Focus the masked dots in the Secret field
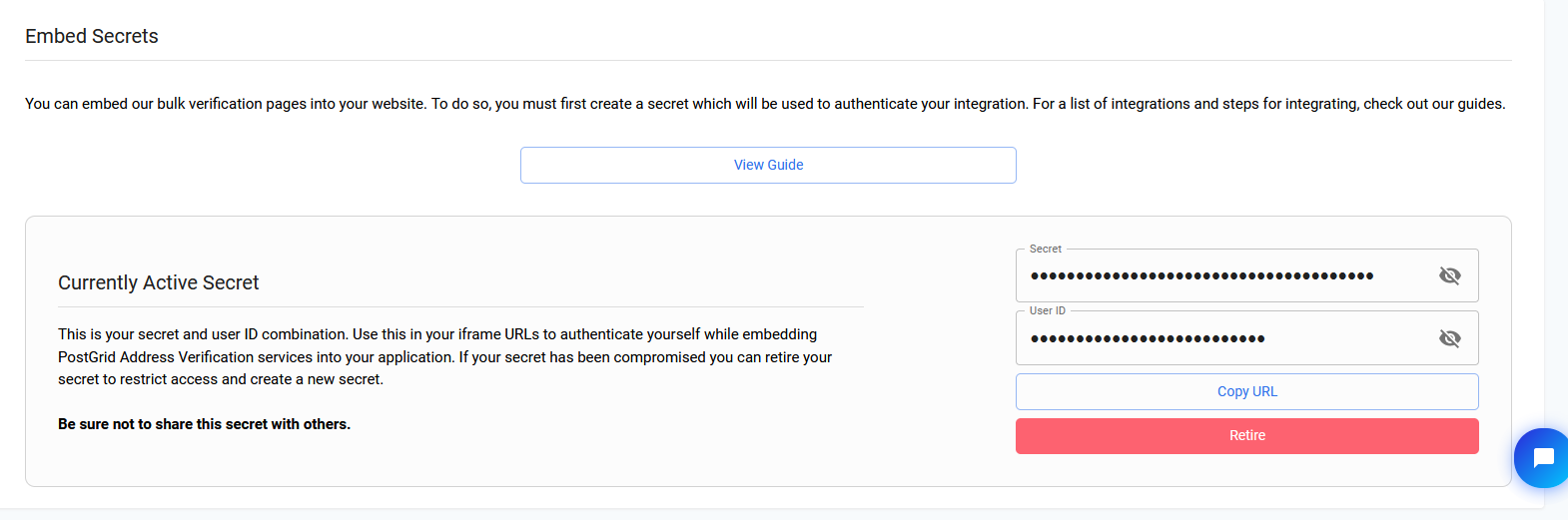This screenshot has width=1568, height=520. tap(1201, 275)
